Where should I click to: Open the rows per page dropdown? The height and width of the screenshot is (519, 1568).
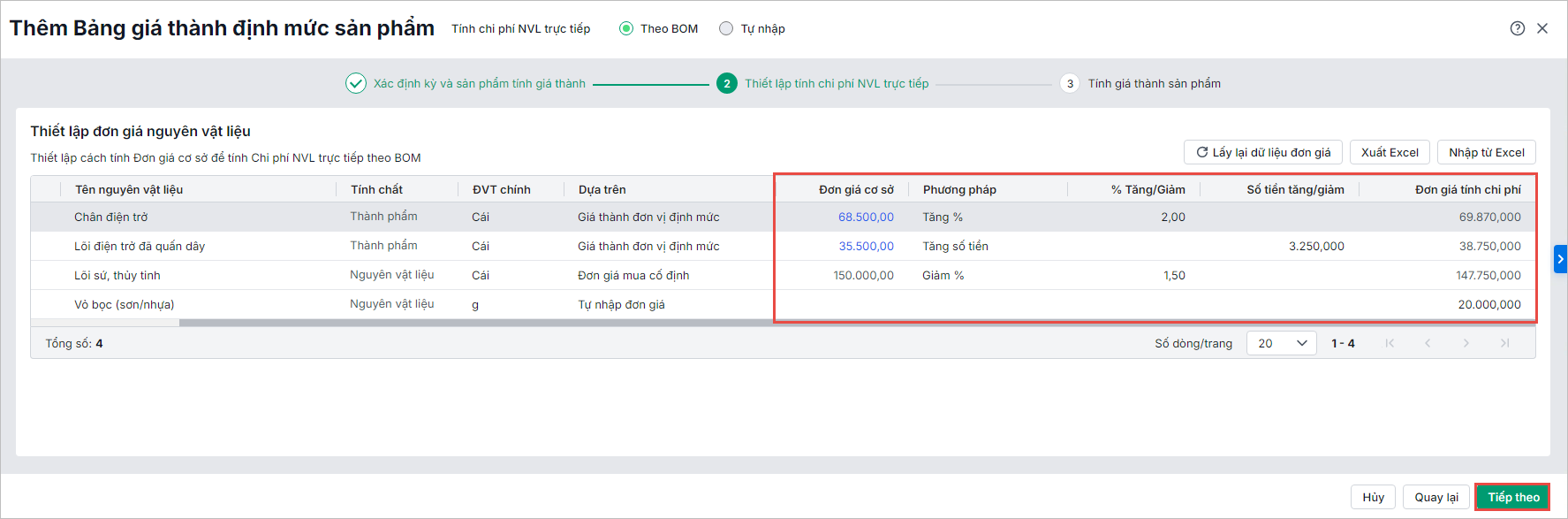point(1281,343)
